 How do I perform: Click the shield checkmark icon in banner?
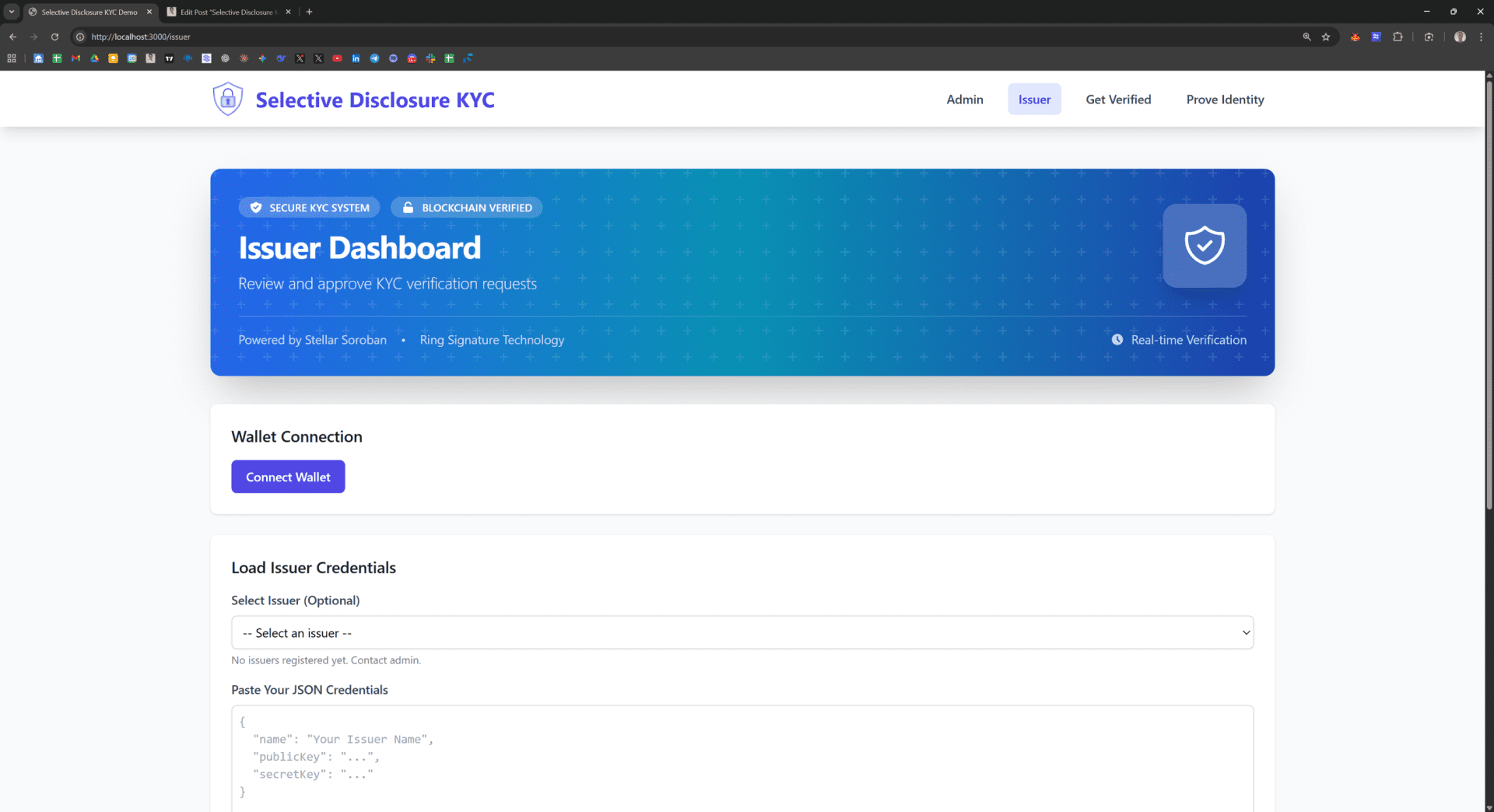click(x=1204, y=246)
